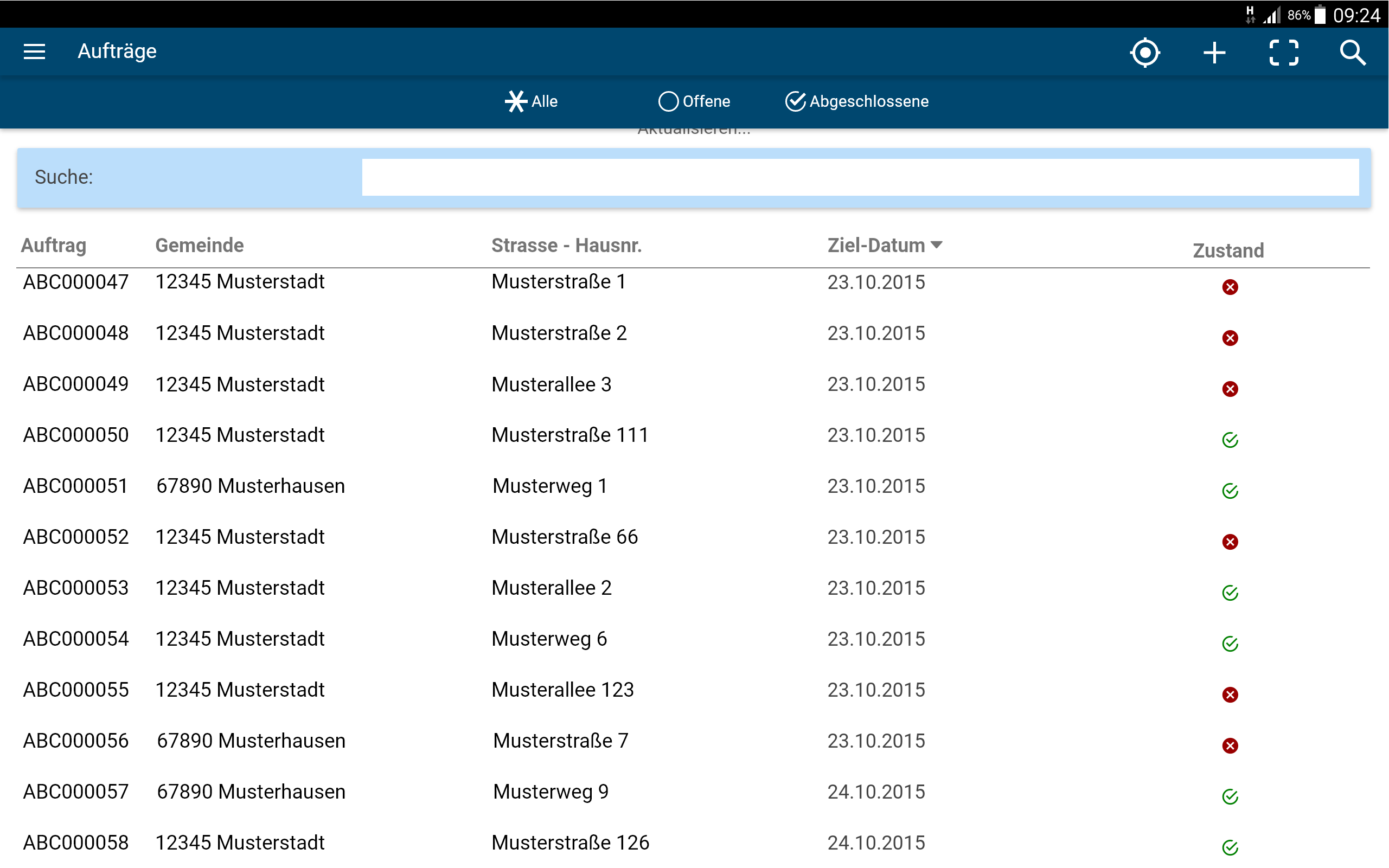The image size is (1389, 868).
Task: Click red status icon for ABC000049
Action: coord(1230,389)
